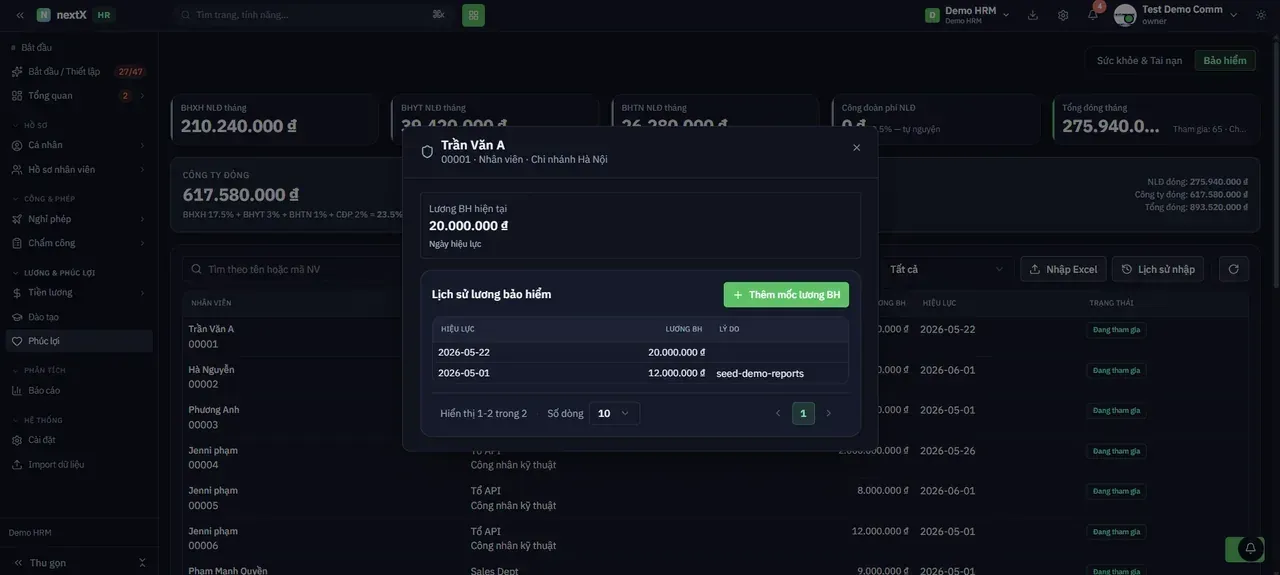The width and height of the screenshot is (1280, 575).
Task: Toggle light/dark theme sun icon
Action: [1261, 15]
